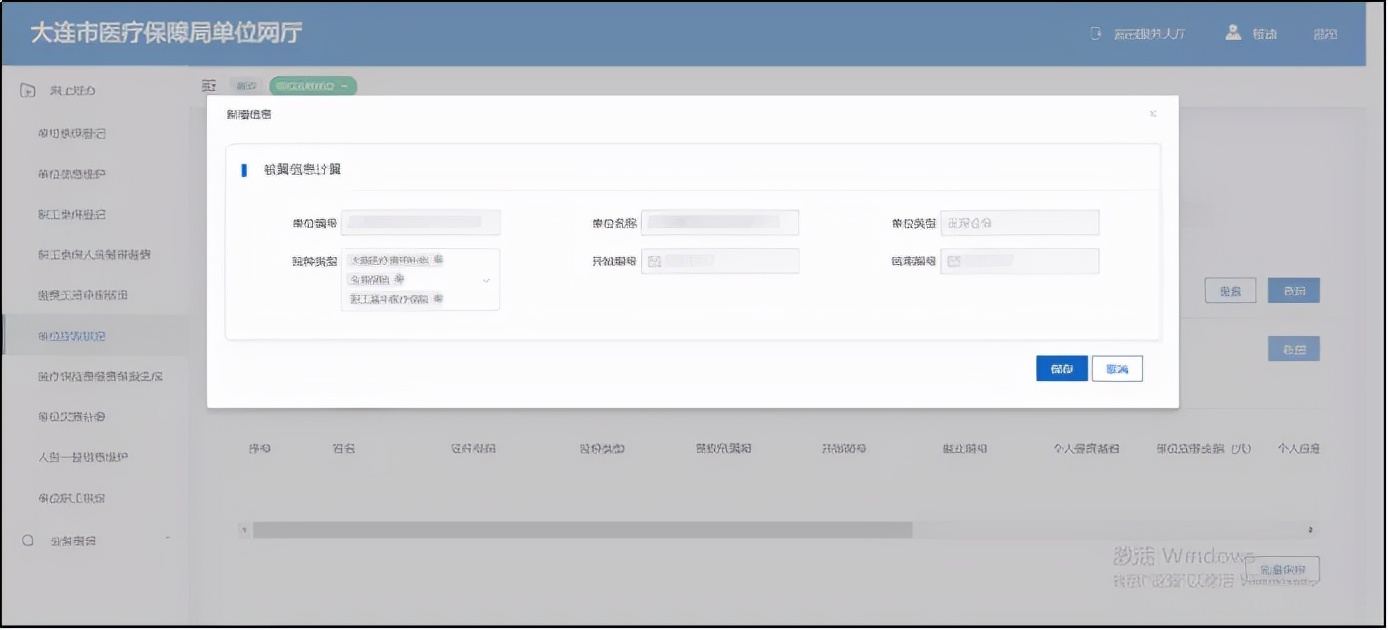
Task: Click the white cancel button in the dialog
Action: 1117,369
